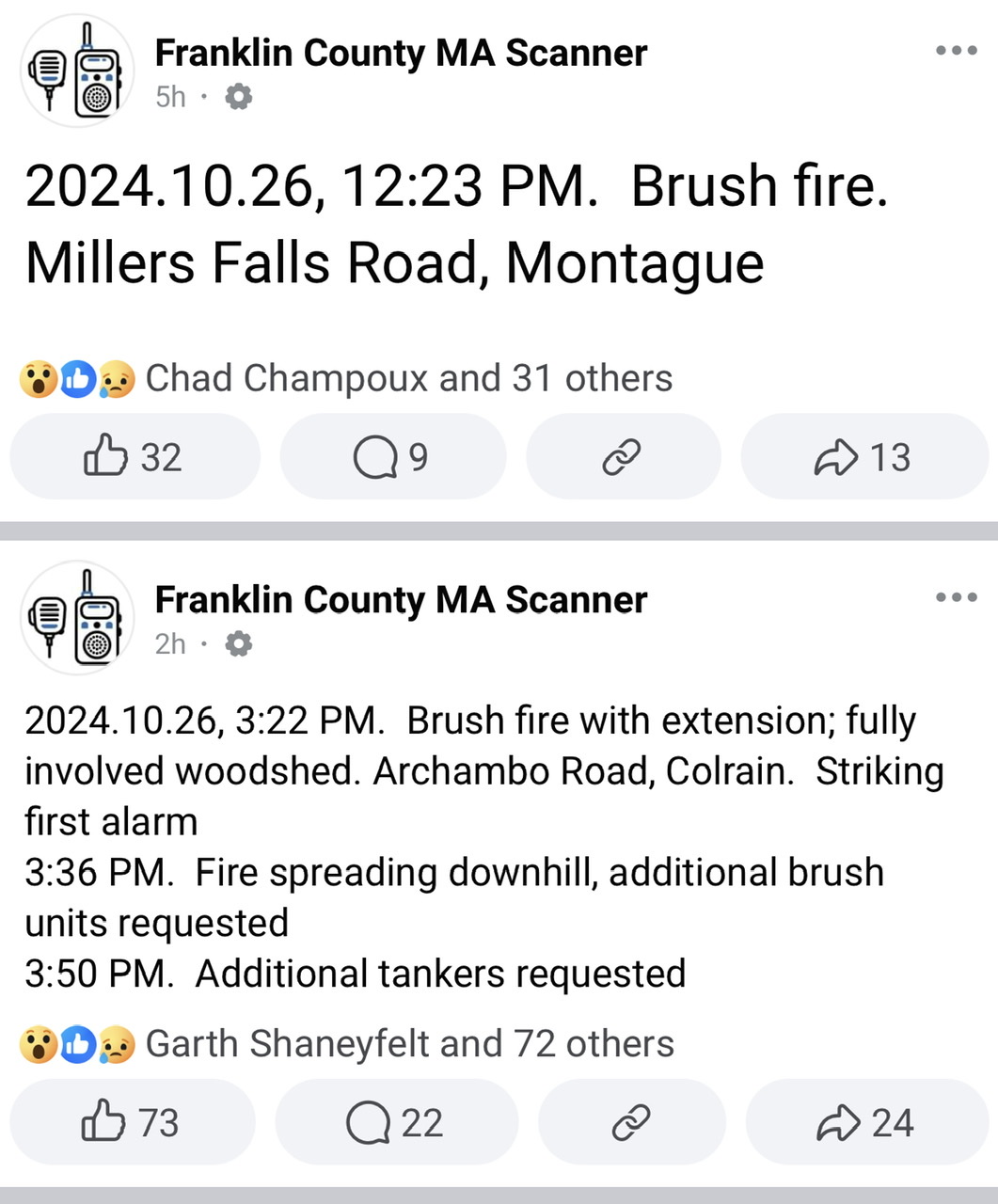Open Franklin County MA Scanner page from second post
This screenshot has height=1204, width=998.
click(401, 599)
